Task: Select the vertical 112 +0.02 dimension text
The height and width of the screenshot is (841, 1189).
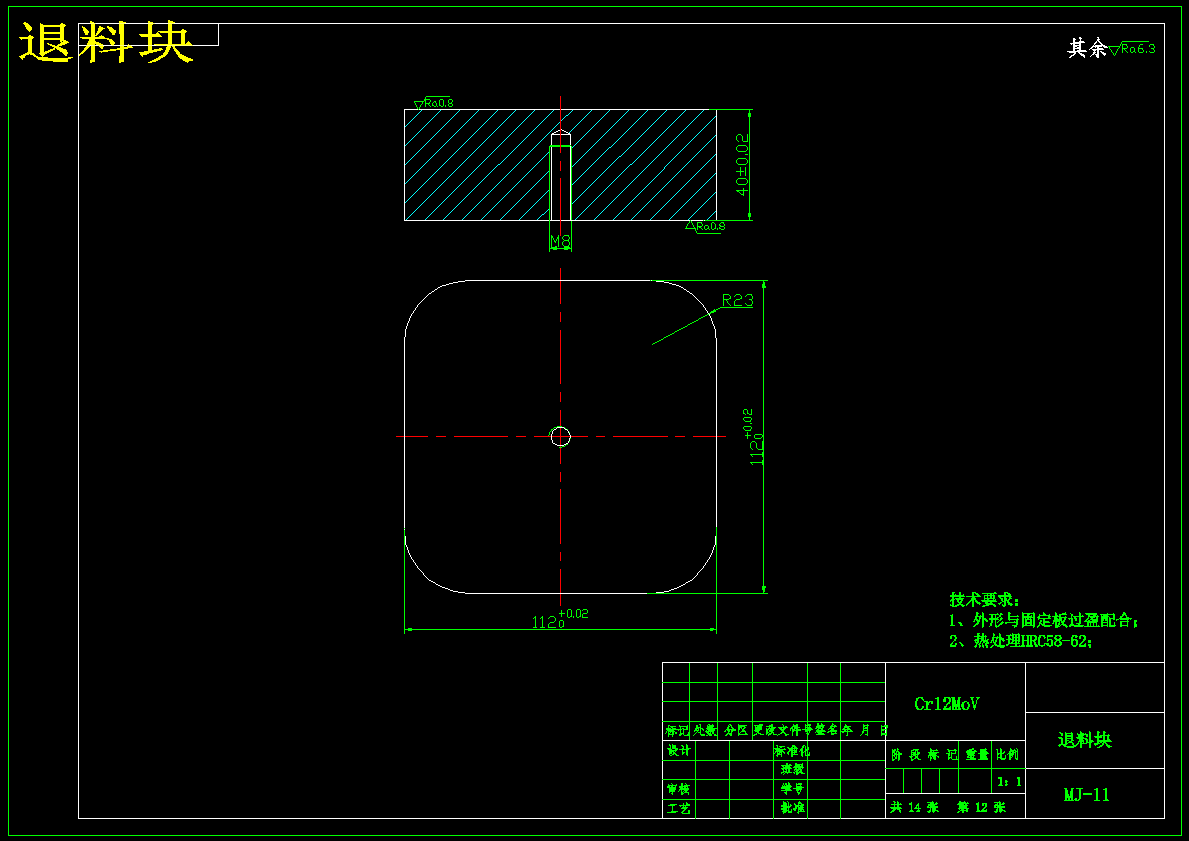Action: 753,438
